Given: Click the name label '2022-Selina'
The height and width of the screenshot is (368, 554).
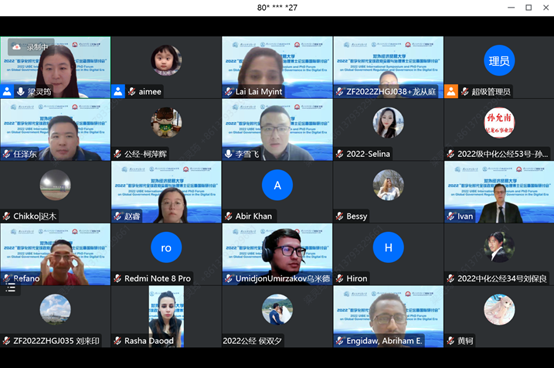Looking at the screenshot, I should (368, 154).
